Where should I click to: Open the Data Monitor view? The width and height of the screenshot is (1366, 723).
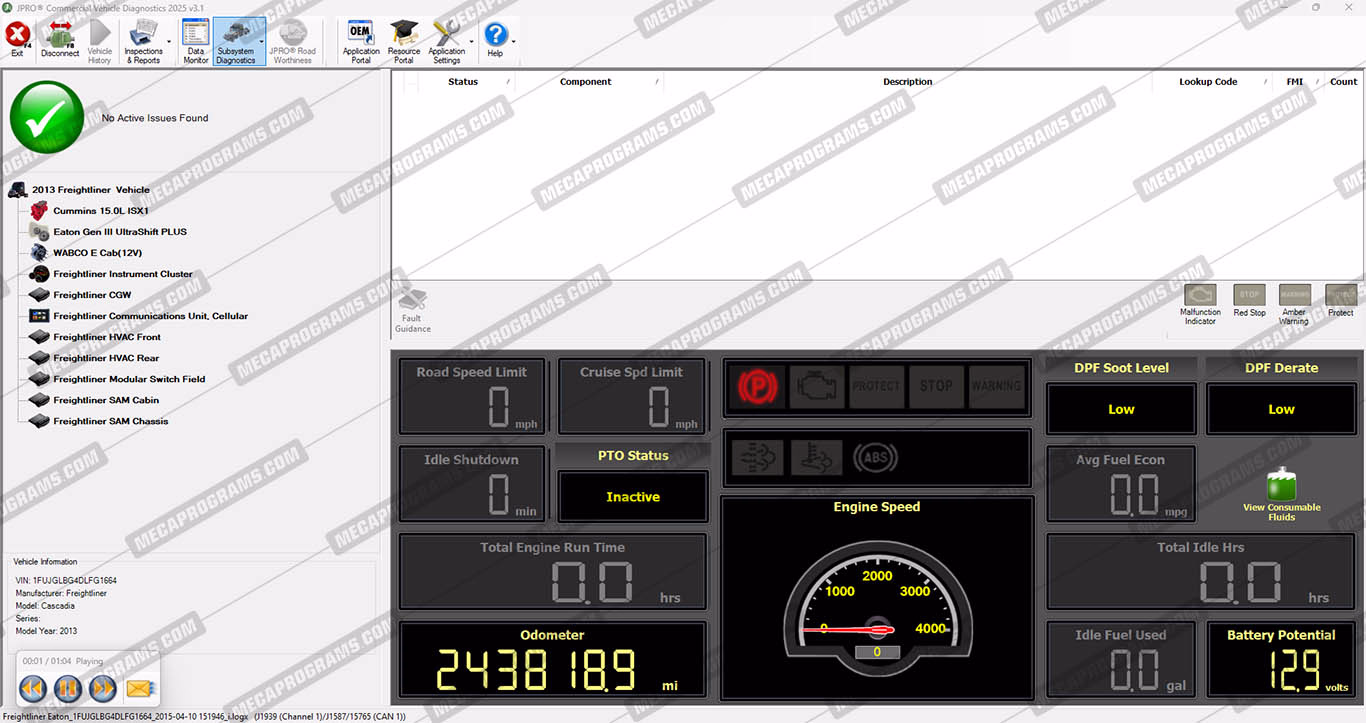(196, 41)
